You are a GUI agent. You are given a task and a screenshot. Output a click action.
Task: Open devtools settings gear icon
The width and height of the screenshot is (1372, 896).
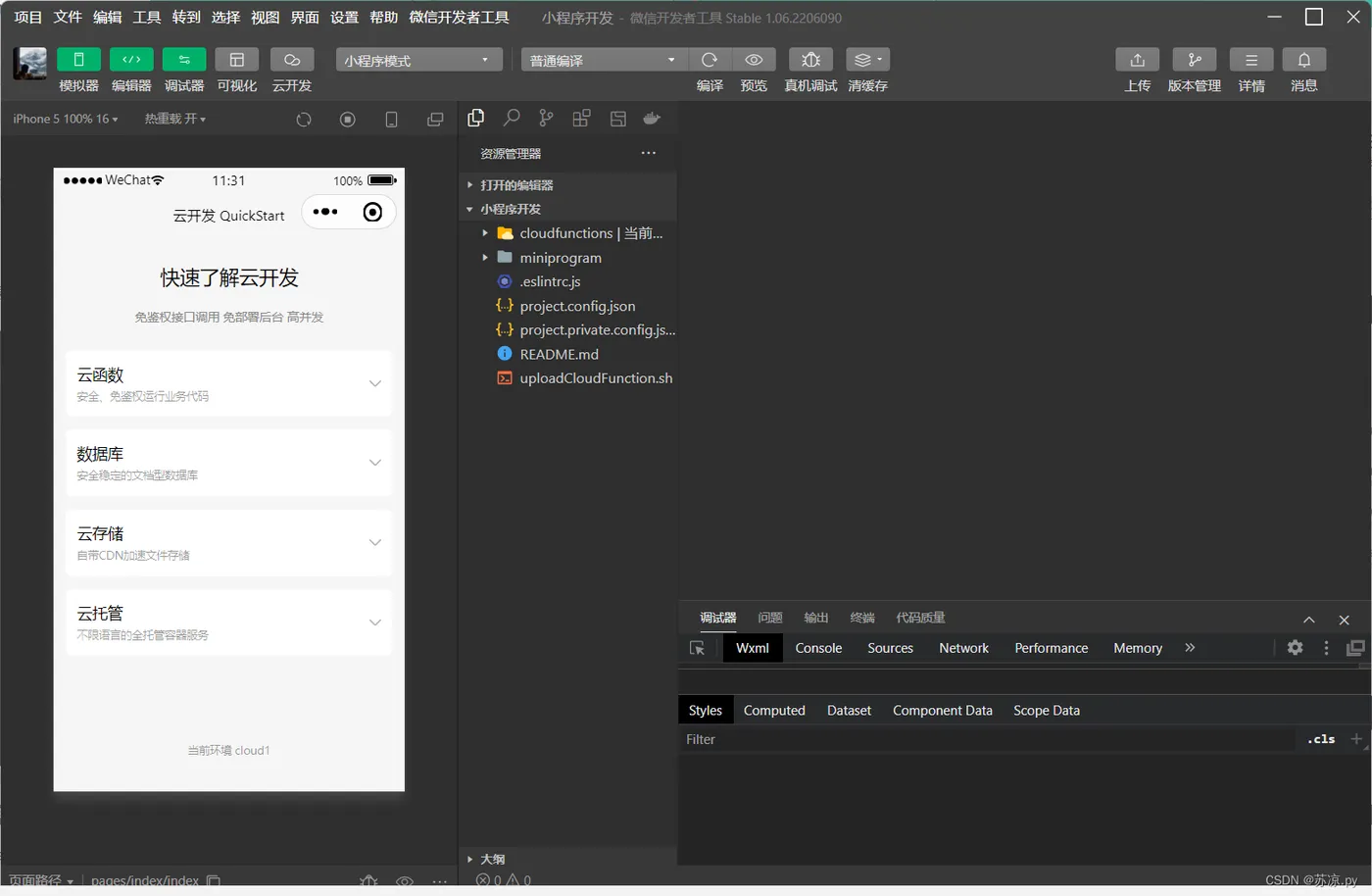[x=1295, y=648]
